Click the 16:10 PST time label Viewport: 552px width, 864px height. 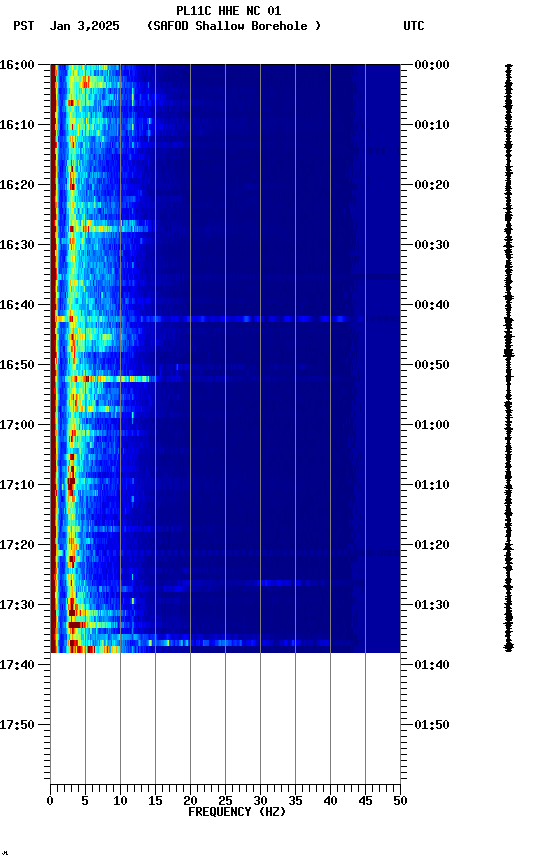[x=17, y=125]
